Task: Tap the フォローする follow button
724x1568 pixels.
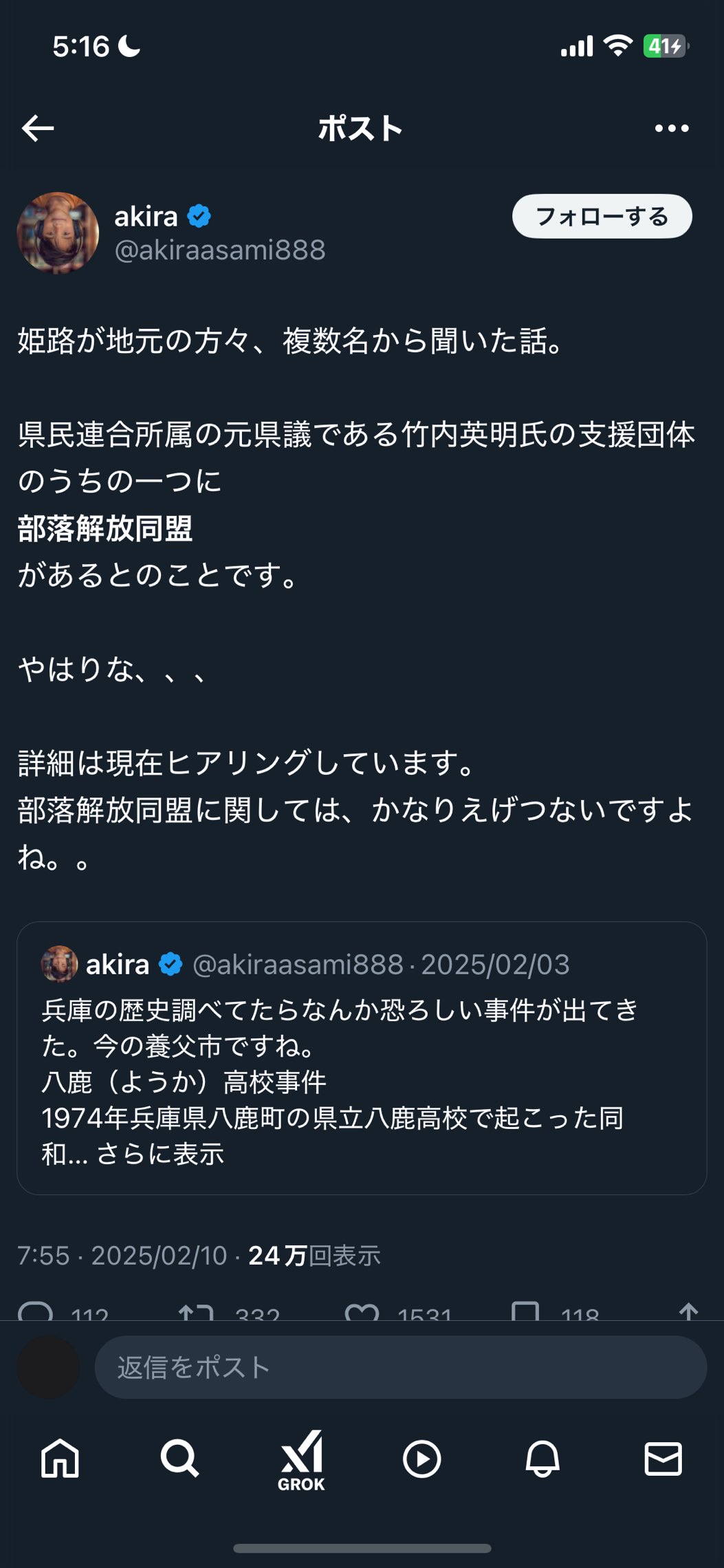Action: [x=602, y=216]
